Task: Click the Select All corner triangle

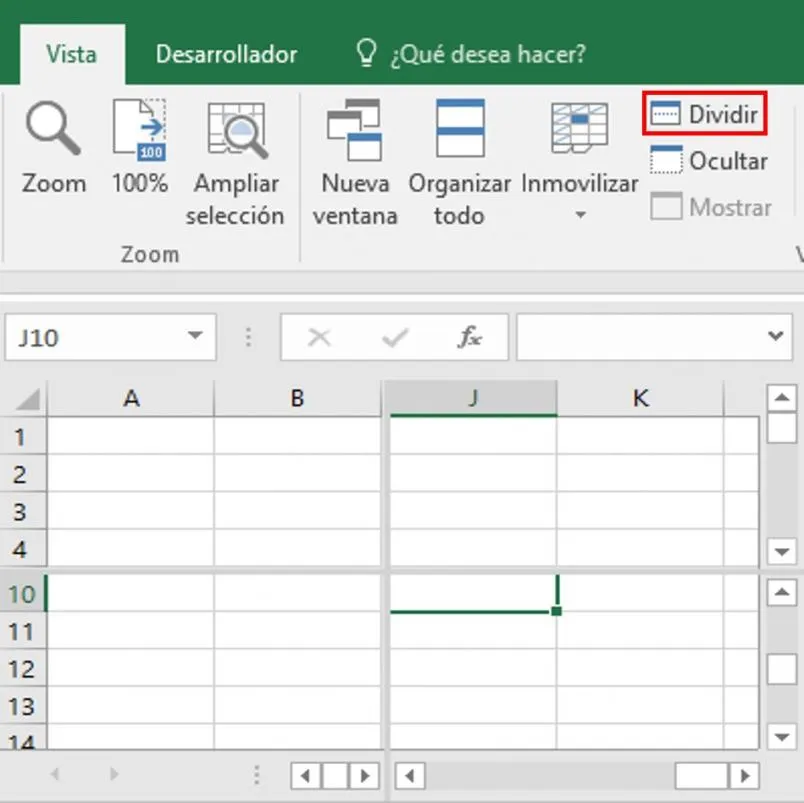Action: [x=27, y=399]
